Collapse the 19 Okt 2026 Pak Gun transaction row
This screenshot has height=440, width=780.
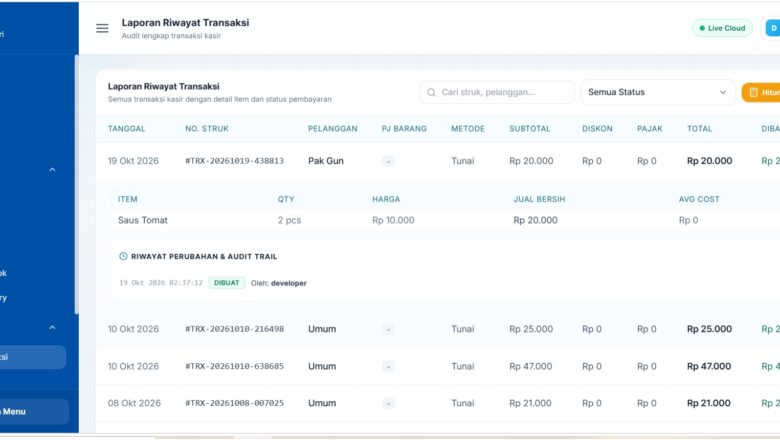(438, 161)
